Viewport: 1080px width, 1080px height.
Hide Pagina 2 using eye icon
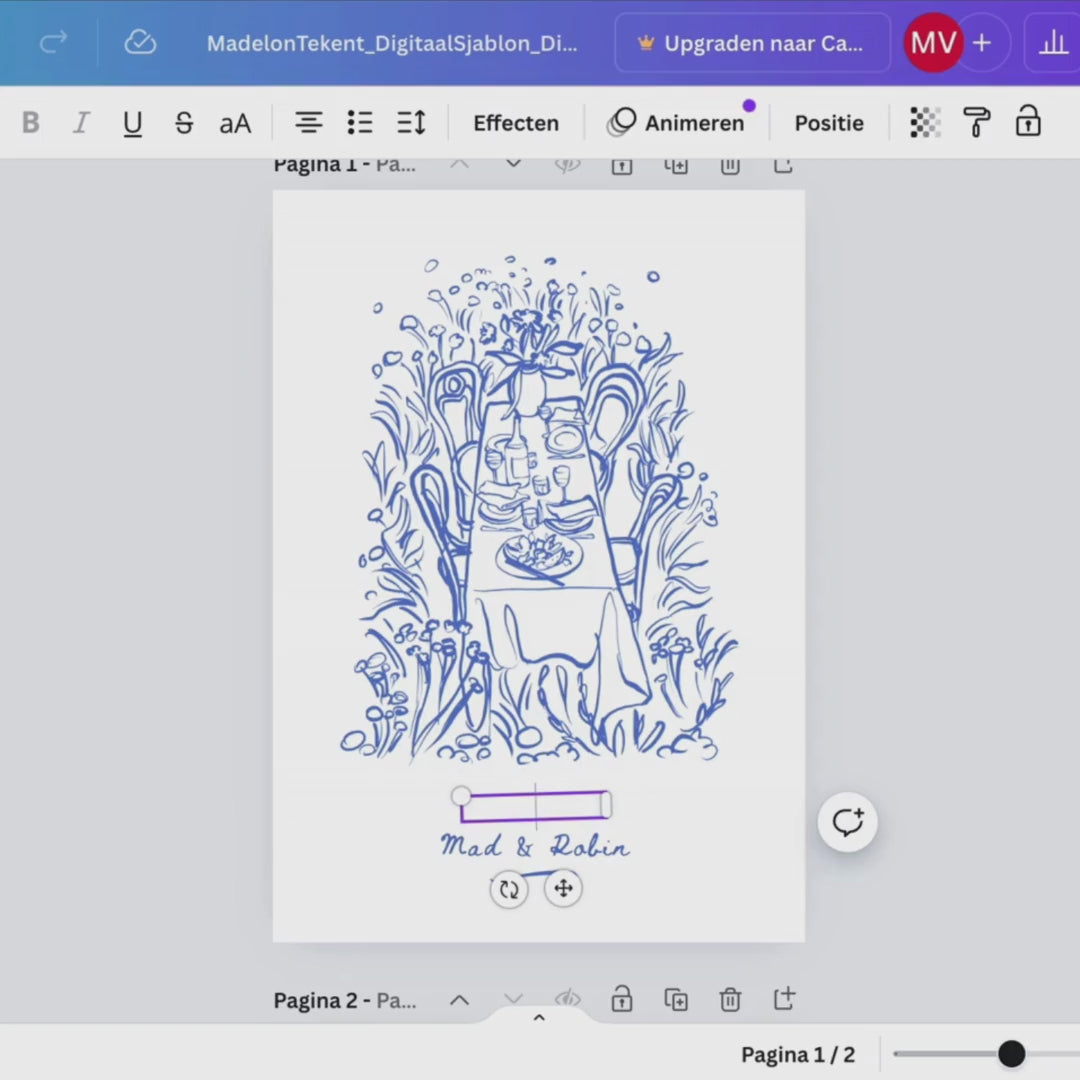pos(568,999)
